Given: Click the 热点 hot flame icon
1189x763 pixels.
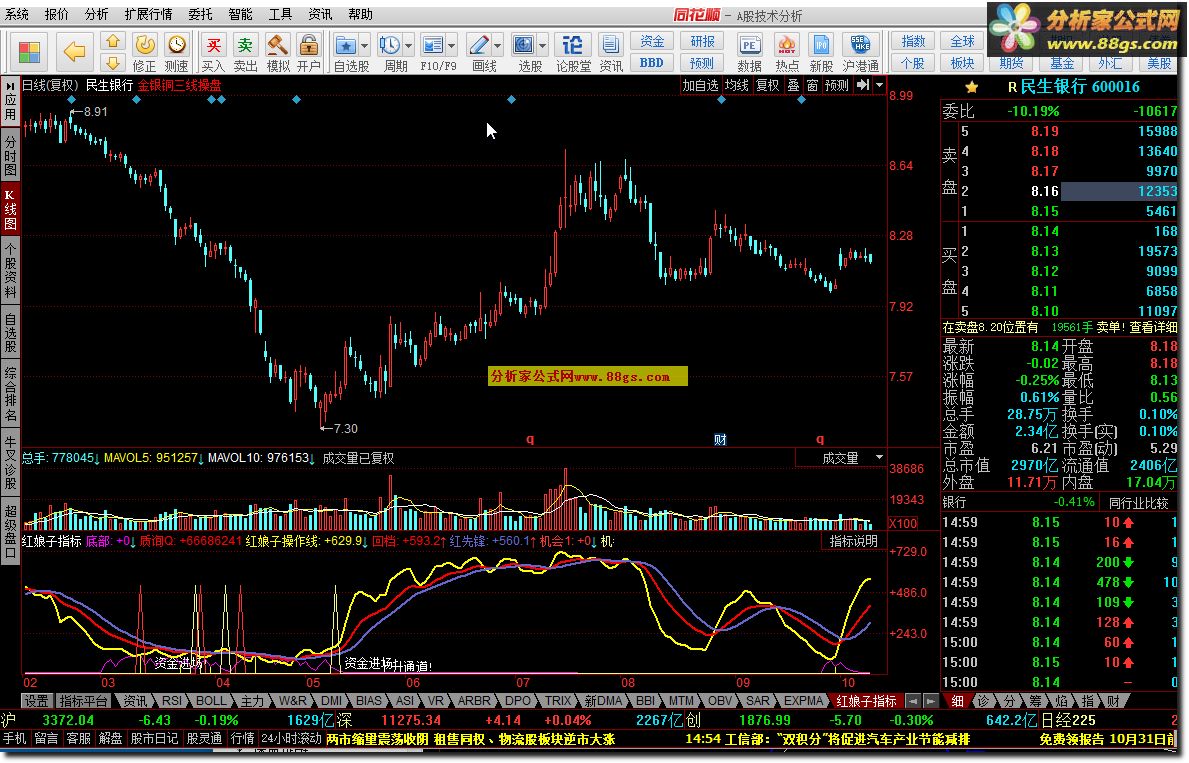Looking at the screenshot, I should [x=786, y=52].
